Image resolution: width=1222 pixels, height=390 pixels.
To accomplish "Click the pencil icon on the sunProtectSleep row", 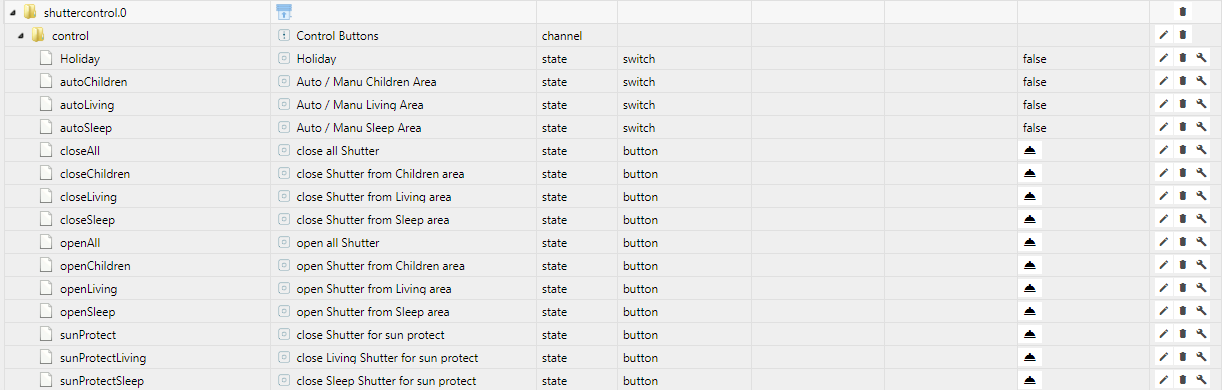I will pos(1163,381).
